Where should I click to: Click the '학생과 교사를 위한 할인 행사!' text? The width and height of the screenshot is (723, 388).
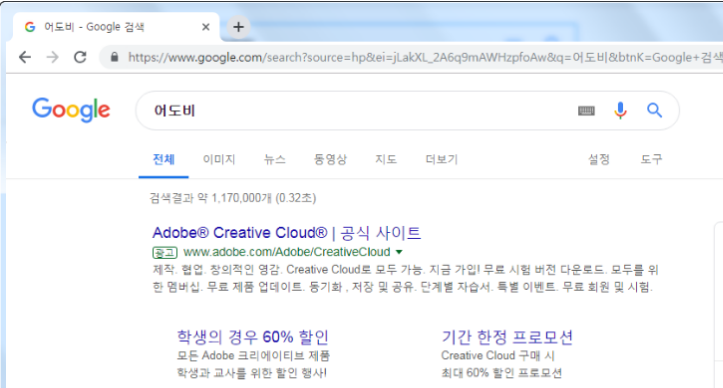coord(252,373)
